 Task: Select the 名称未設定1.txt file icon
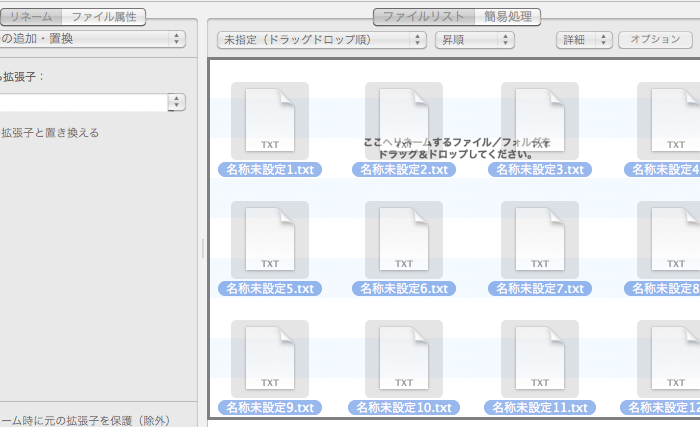[x=270, y=119]
